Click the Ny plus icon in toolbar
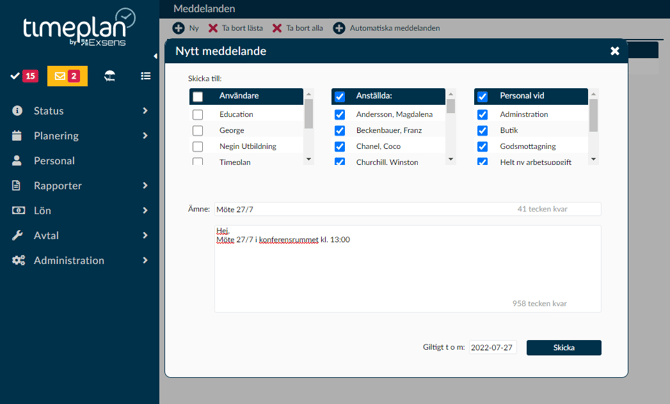The image size is (670, 404). point(179,28)
